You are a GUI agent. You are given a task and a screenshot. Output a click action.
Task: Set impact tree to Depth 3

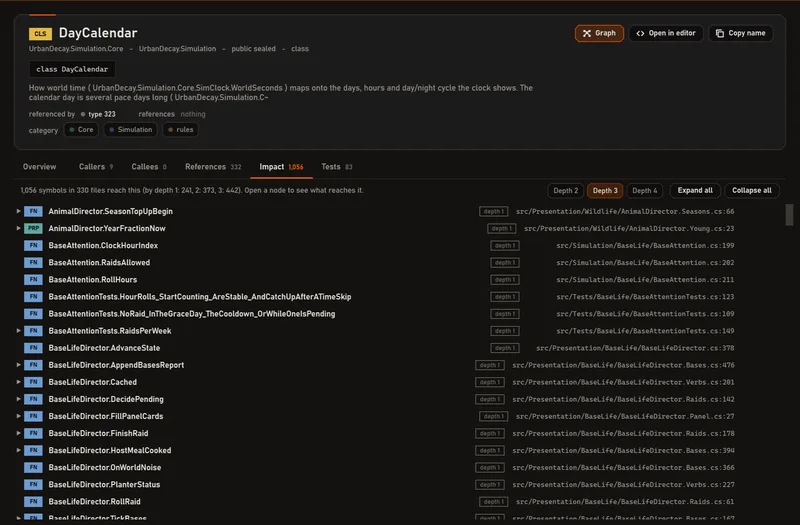pyautogui.click(x=605, y=190)
